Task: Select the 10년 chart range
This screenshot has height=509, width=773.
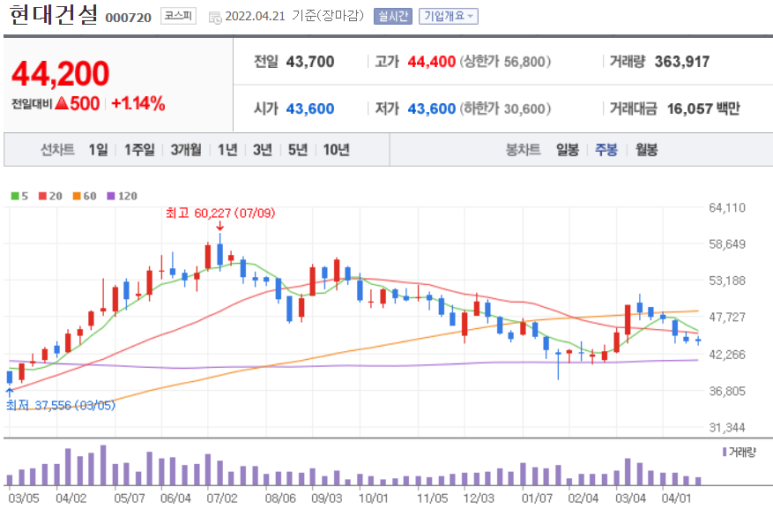Action: [336, 150]
